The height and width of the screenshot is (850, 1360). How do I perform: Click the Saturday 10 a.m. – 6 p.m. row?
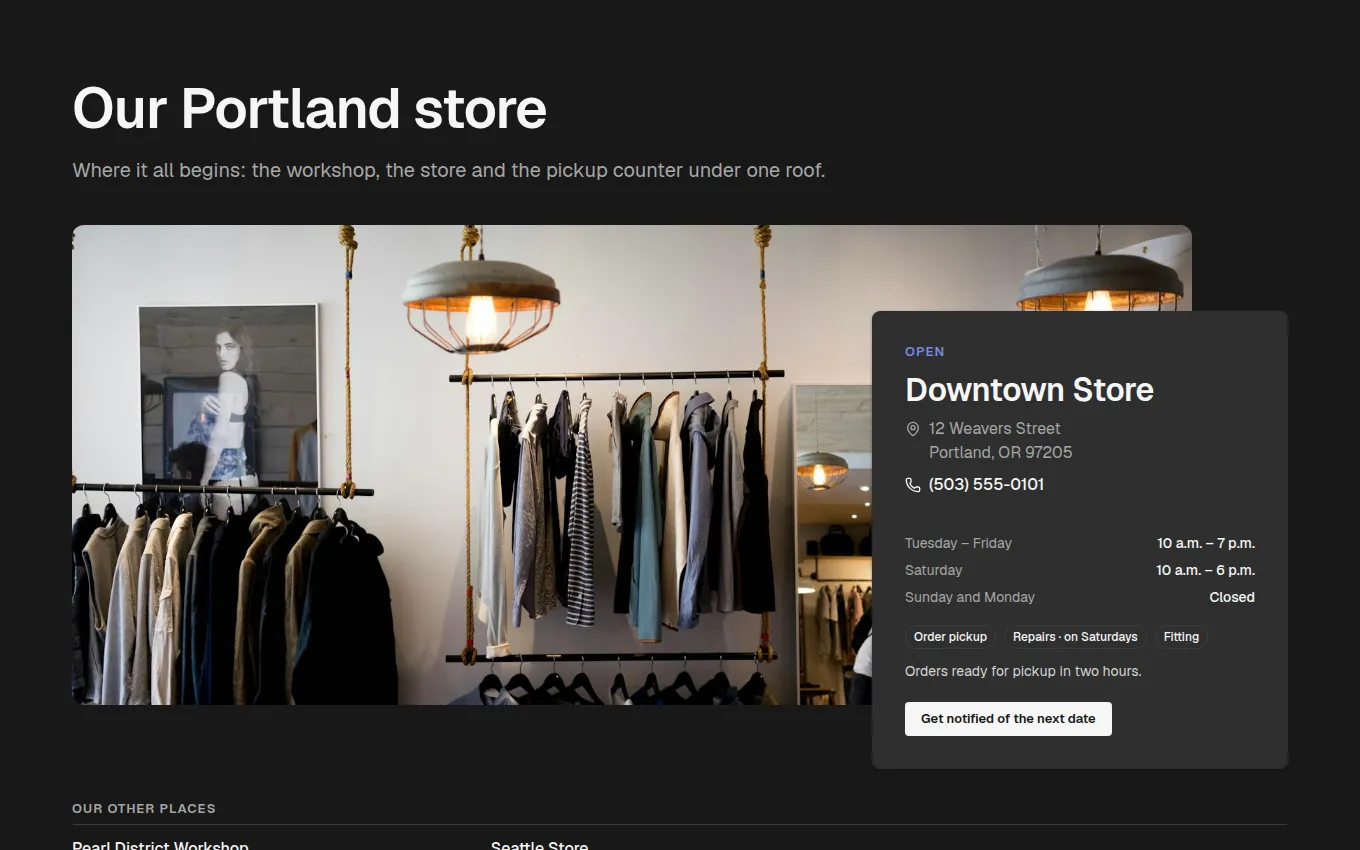tap(1080, 570)
